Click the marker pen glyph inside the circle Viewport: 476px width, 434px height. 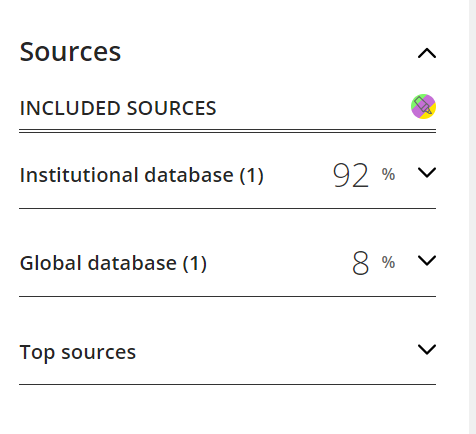[x=424, y=106]
